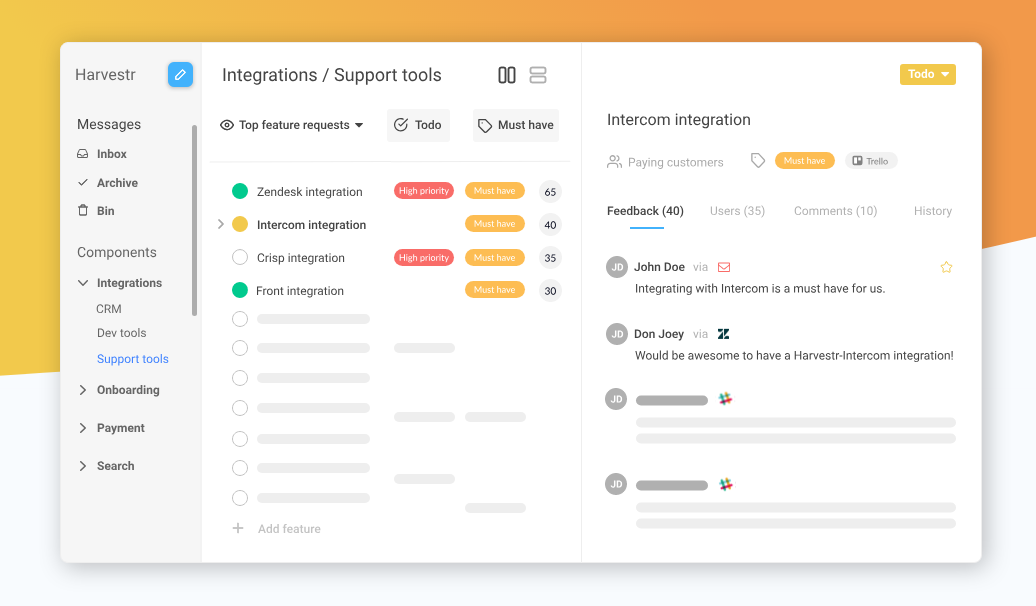Viewport: 1036px width, 606px height.
Task: Open the Todo status dropdown
Action: point(928,74)
